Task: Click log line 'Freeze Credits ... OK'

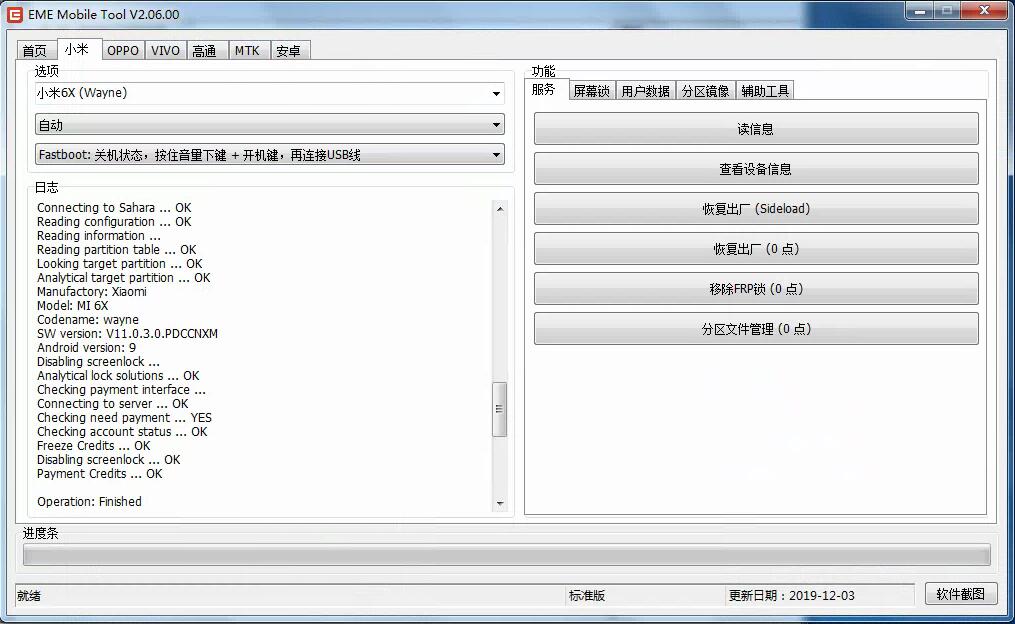Action: point(93,446)
